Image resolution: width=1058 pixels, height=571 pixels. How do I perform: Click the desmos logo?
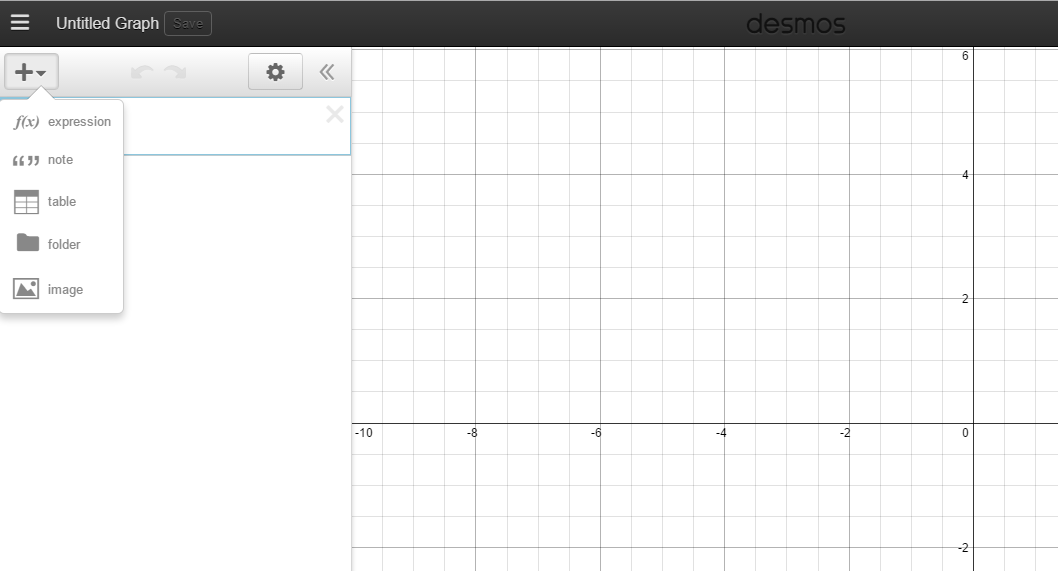tap(796, 24)
